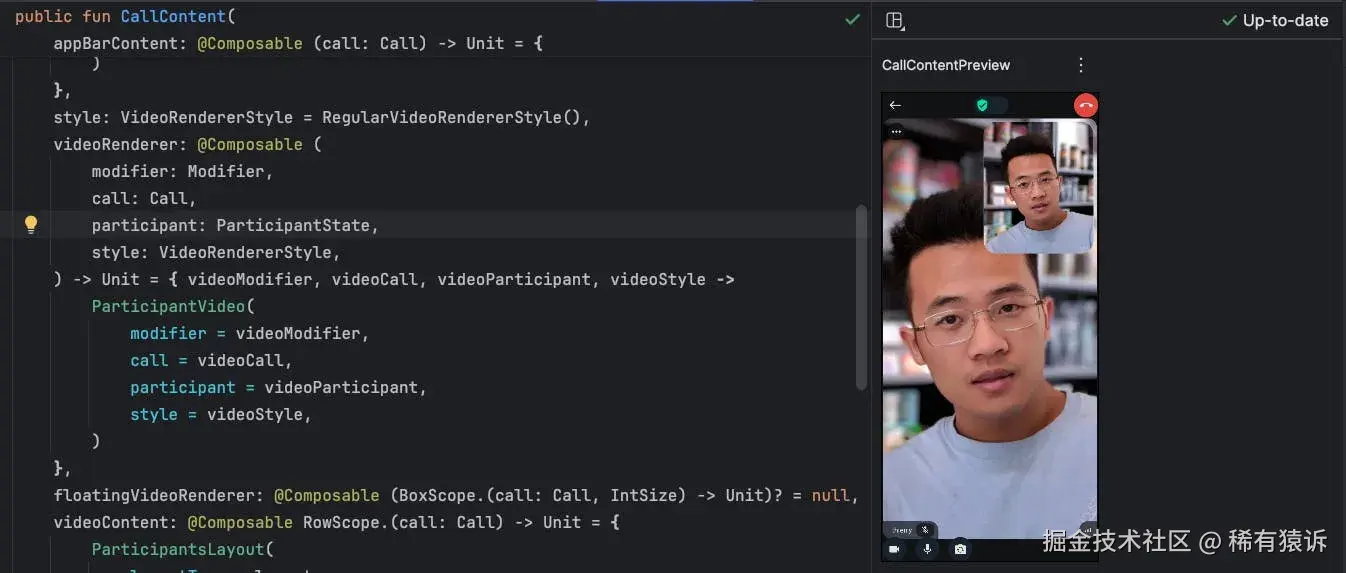Click RowScope in the videoContent line

click(341, 522)
